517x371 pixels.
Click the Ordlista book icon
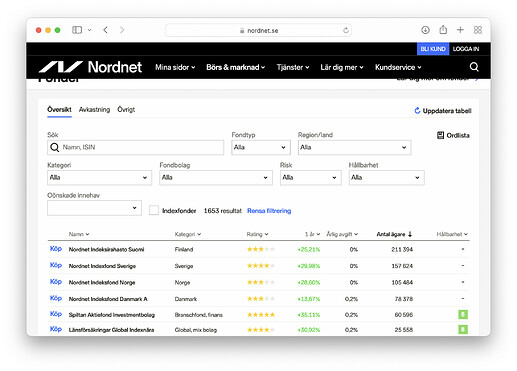coord(440,135)
